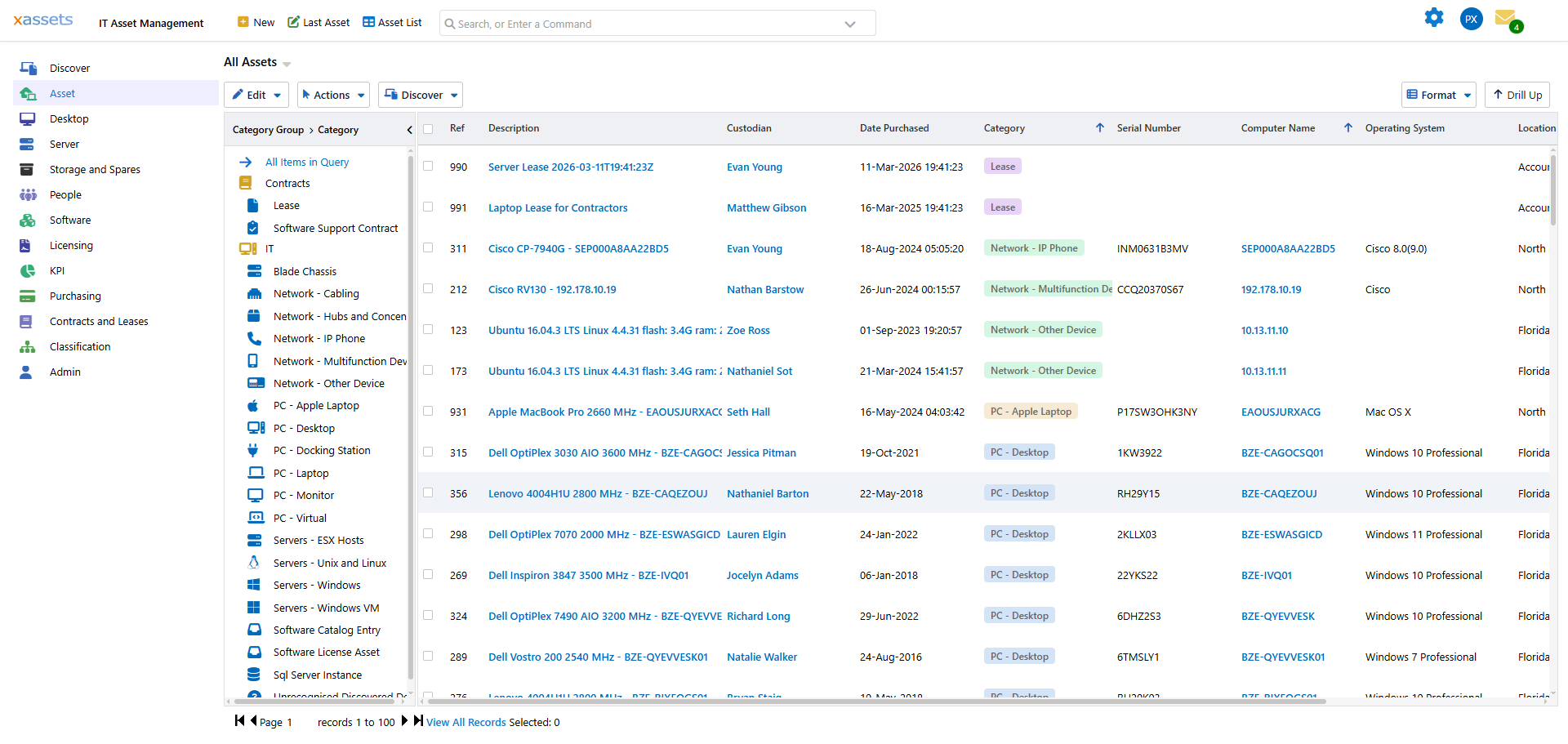Click the settings gear icon in the header
This screenshot has height=744, width=1568.
[1435, 17]
